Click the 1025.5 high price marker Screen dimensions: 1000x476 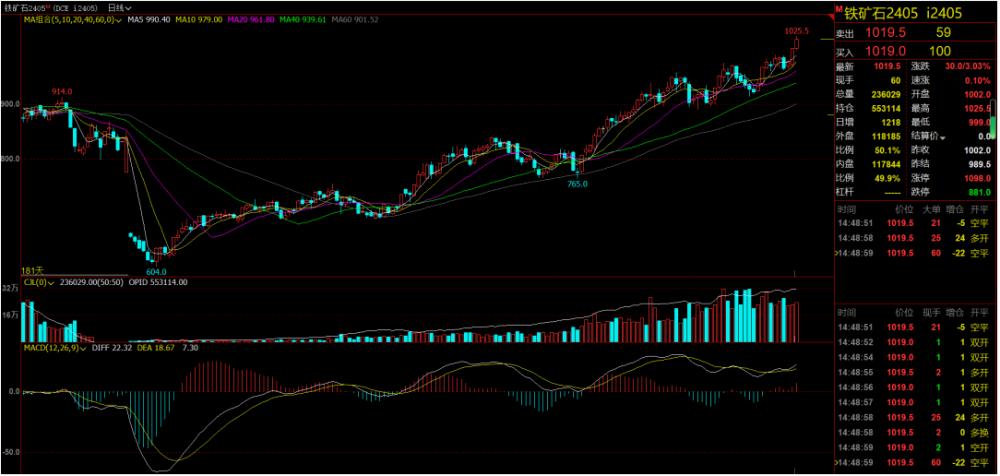796,31
